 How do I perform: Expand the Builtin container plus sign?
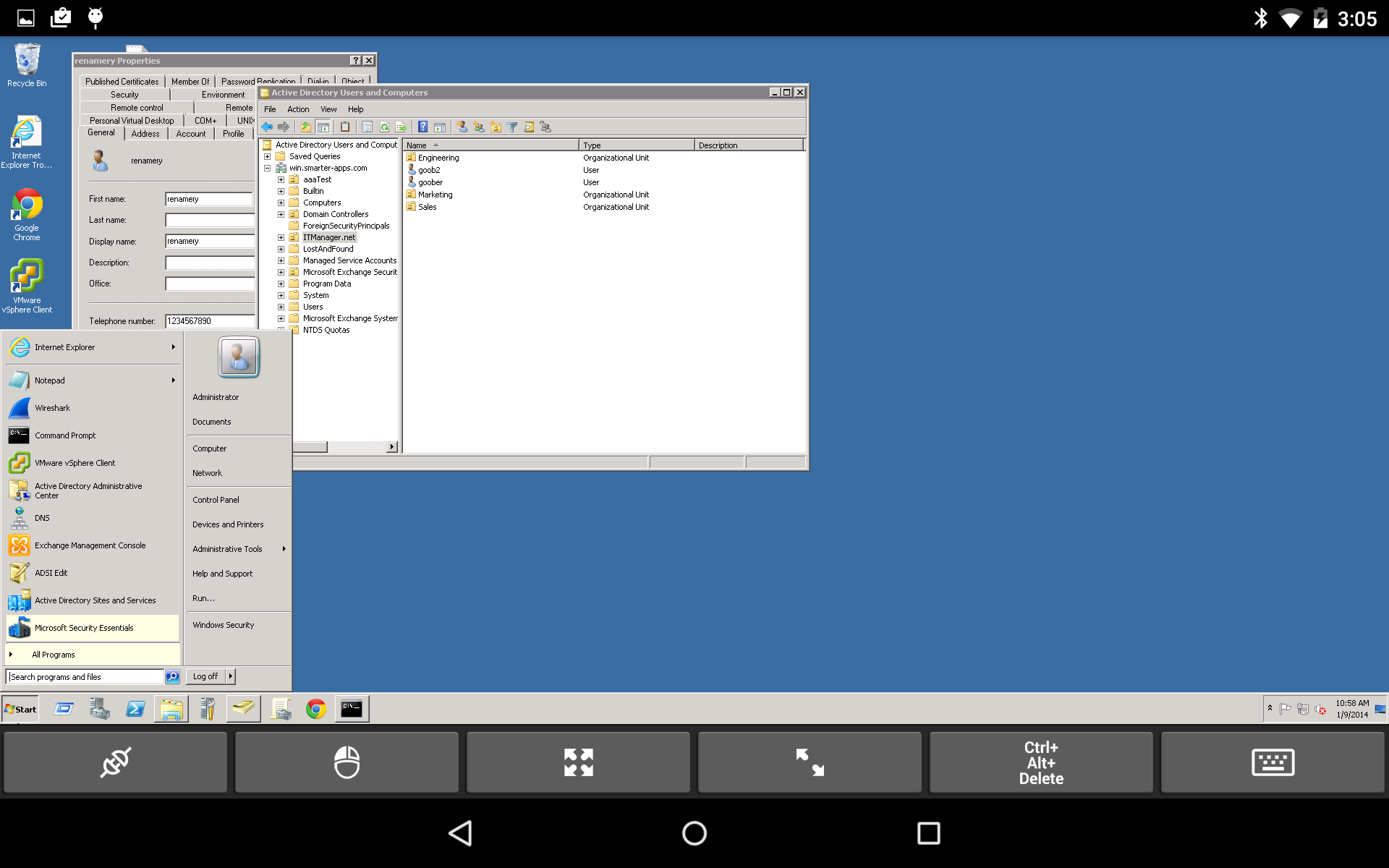coord(281,191)
